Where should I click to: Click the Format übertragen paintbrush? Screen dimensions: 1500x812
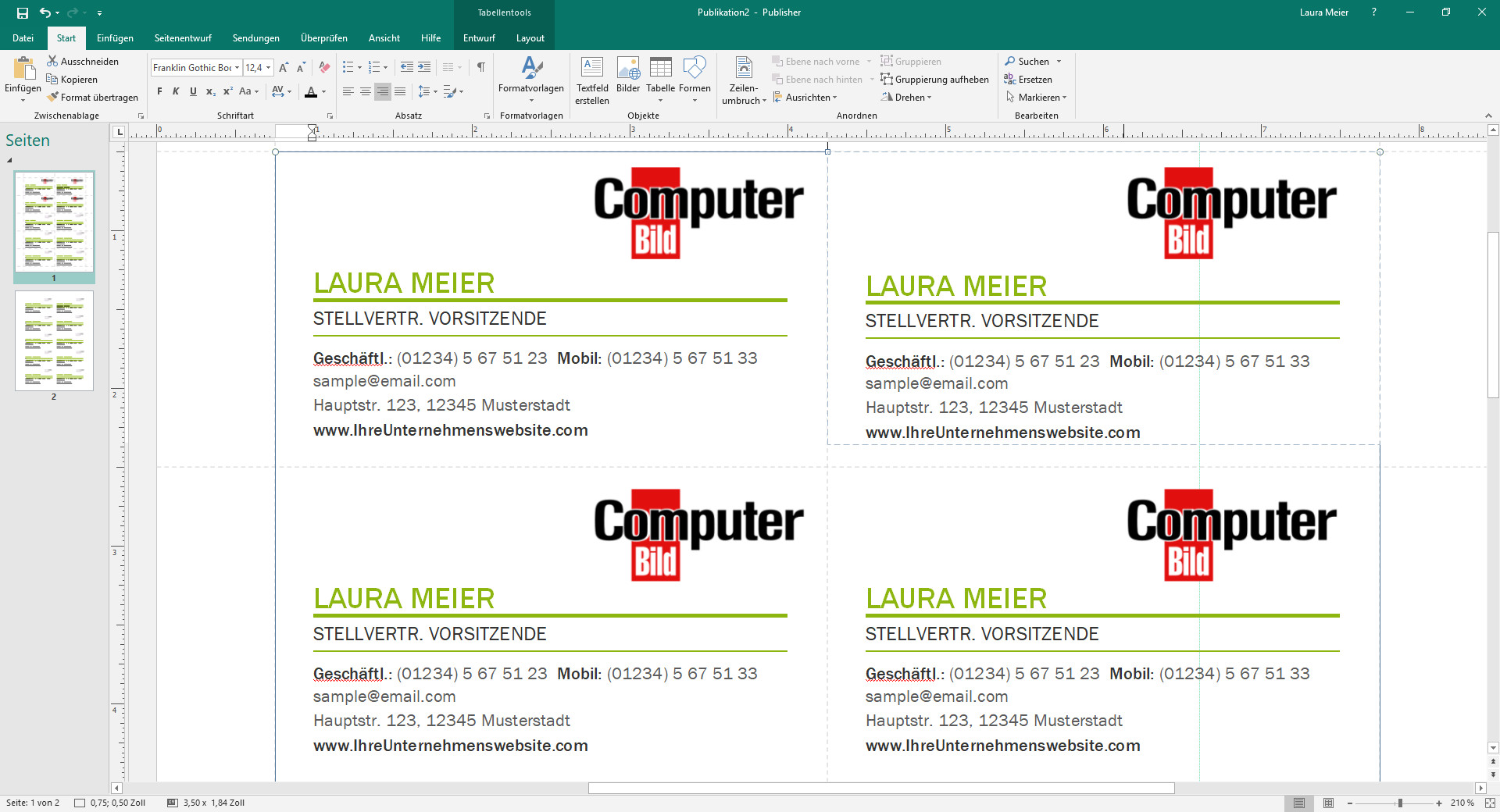tap(52, 97)
